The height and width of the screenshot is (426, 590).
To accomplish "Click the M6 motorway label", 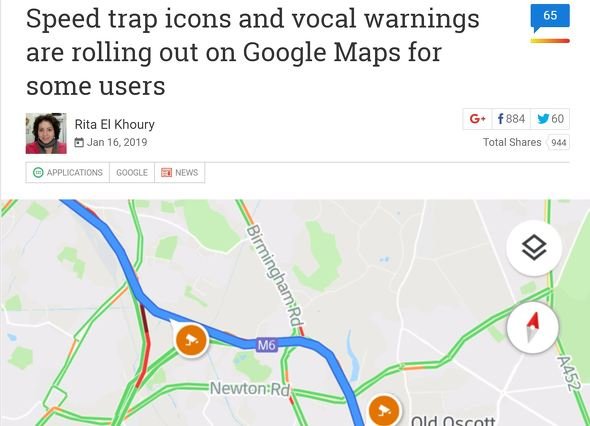I will click(x=267, y=345).
